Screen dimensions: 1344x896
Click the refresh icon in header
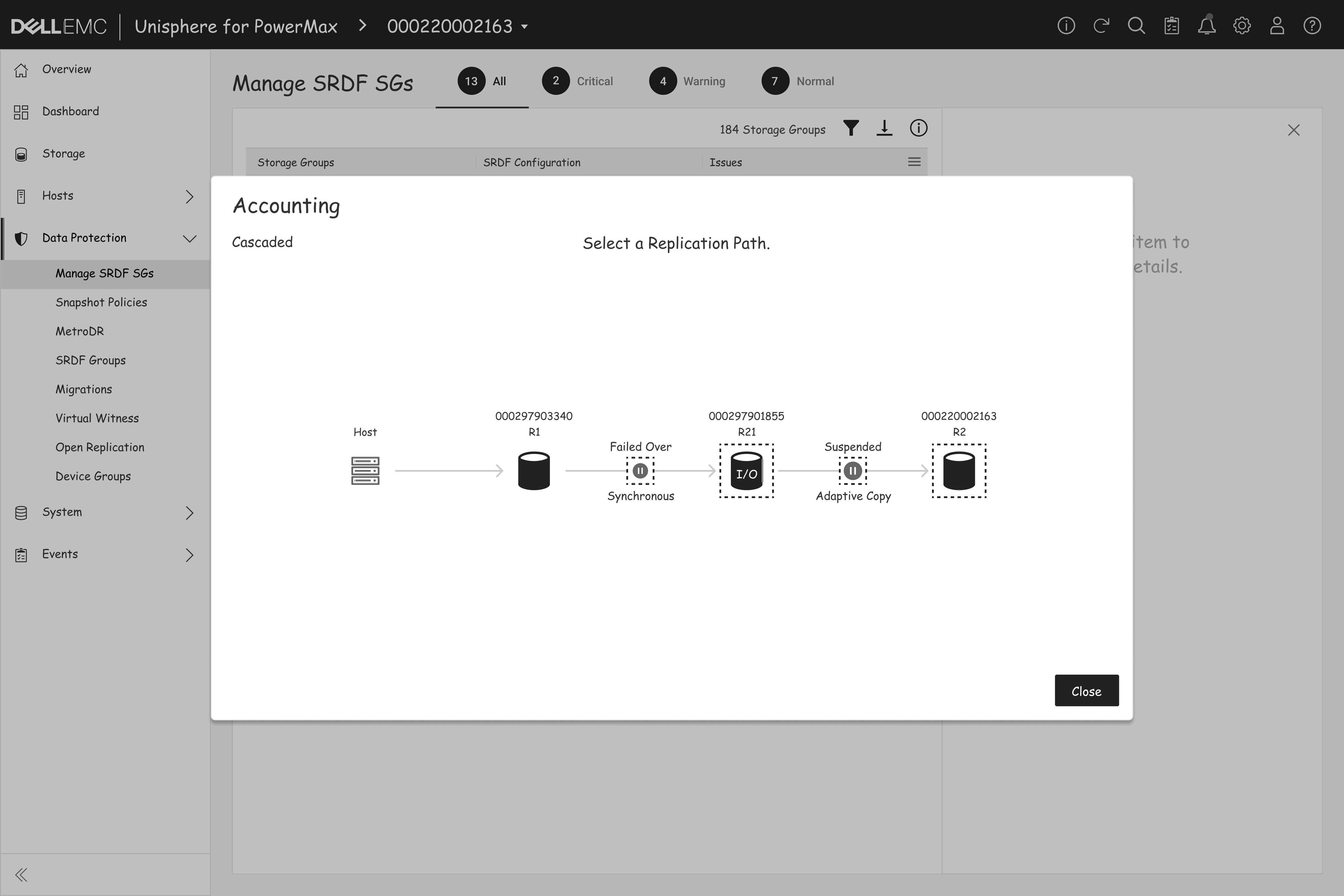(x=1101, y=26)
